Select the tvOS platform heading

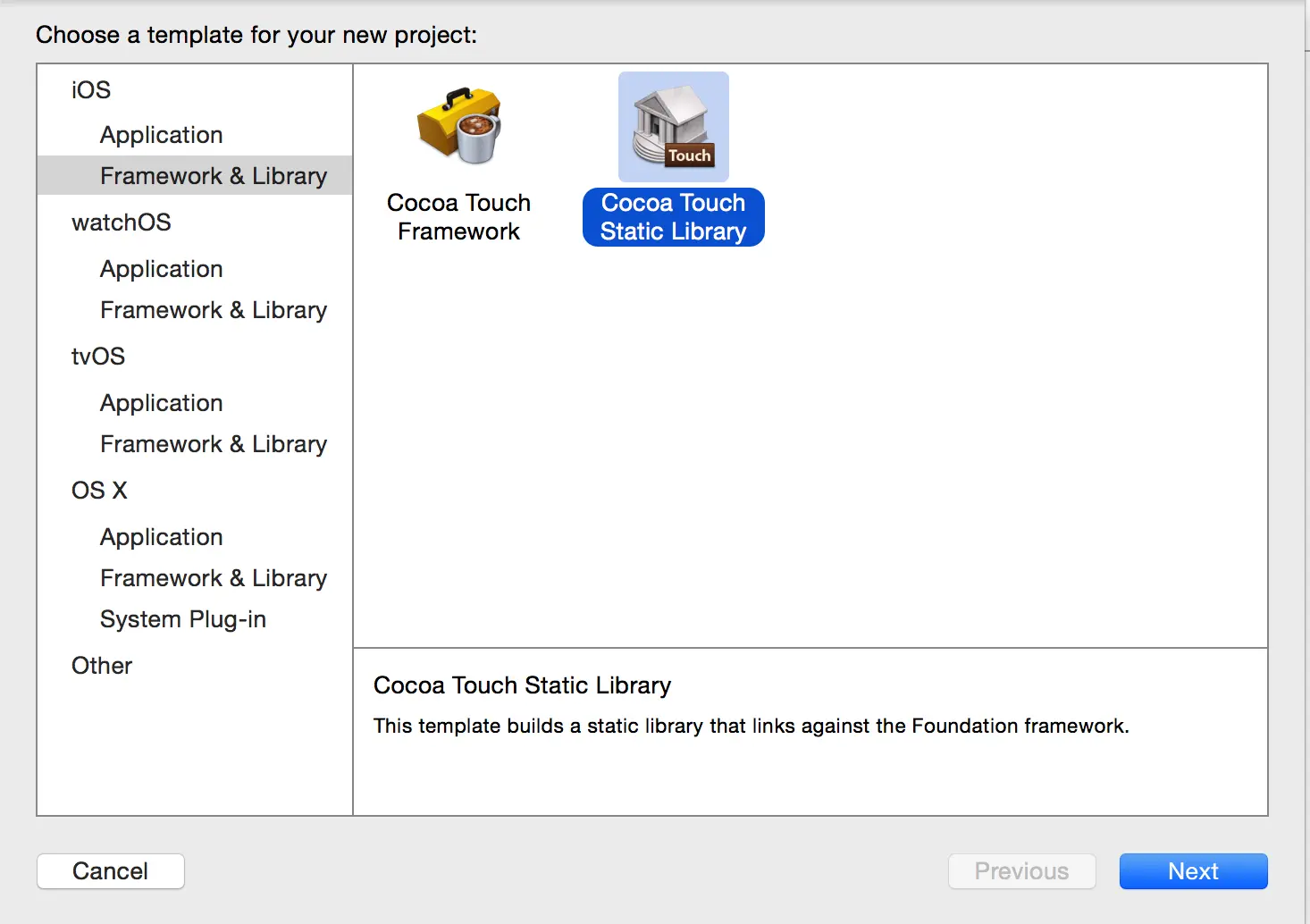98,357
